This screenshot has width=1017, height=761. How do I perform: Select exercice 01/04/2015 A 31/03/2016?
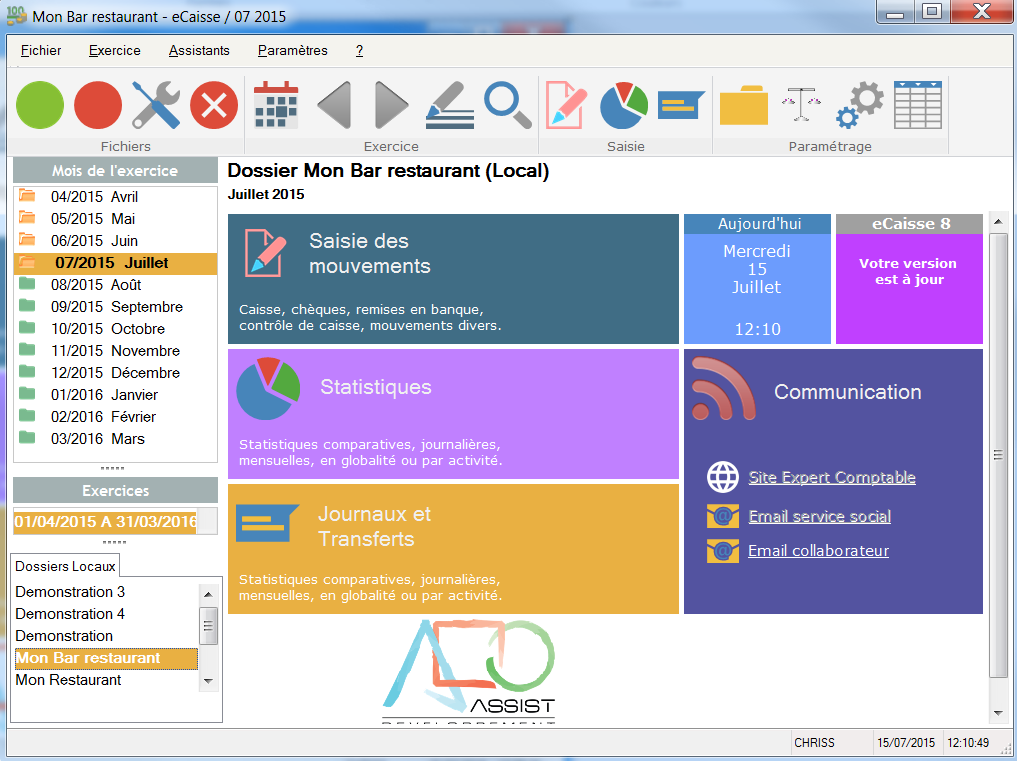(x=106, y=522)
